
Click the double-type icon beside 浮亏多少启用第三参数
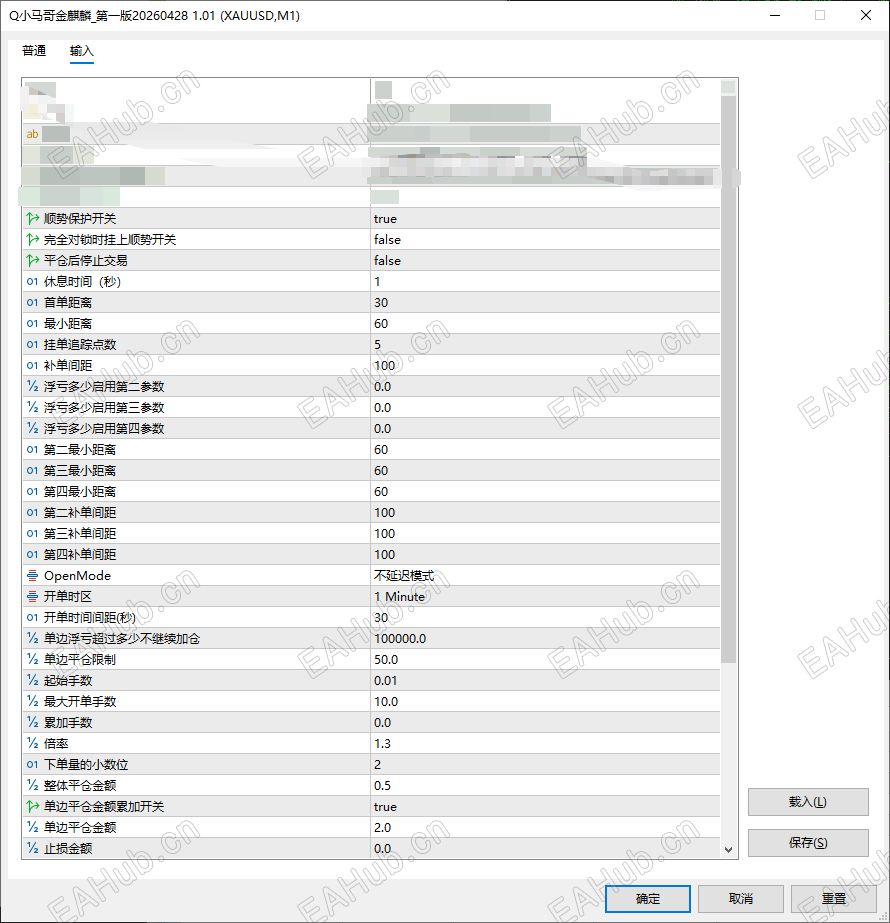pos(32,407)
